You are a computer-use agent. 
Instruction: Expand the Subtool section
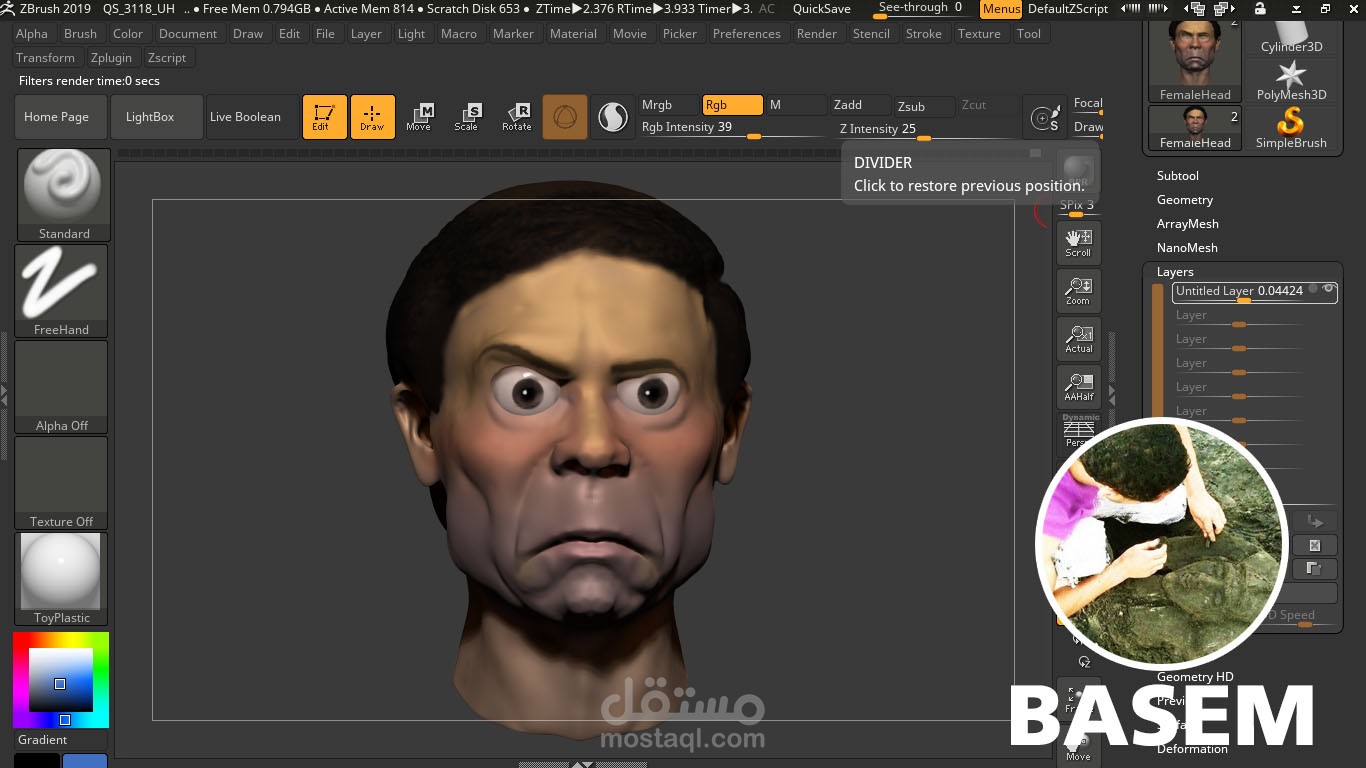pyautogui.click(x=1178, y=176)
